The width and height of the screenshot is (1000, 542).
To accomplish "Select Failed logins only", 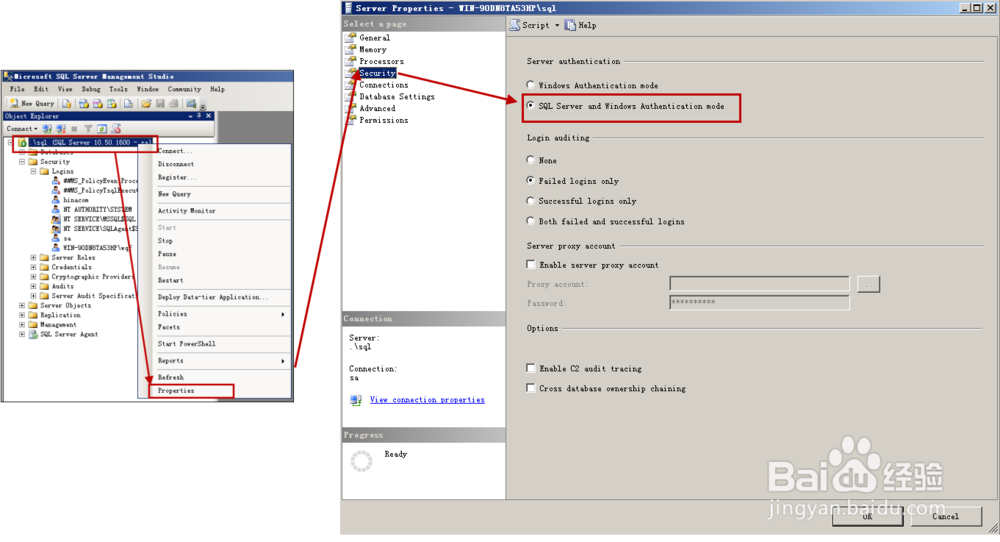I will [x=530, y=180].
